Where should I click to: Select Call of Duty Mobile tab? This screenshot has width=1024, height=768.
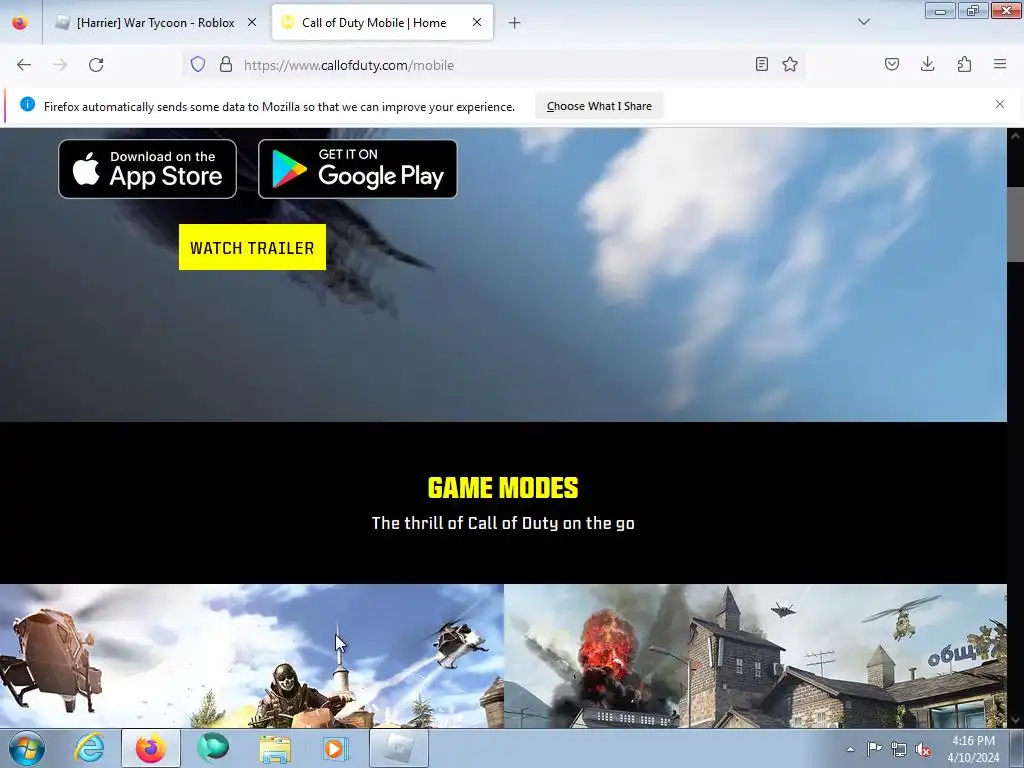point(382,23)
